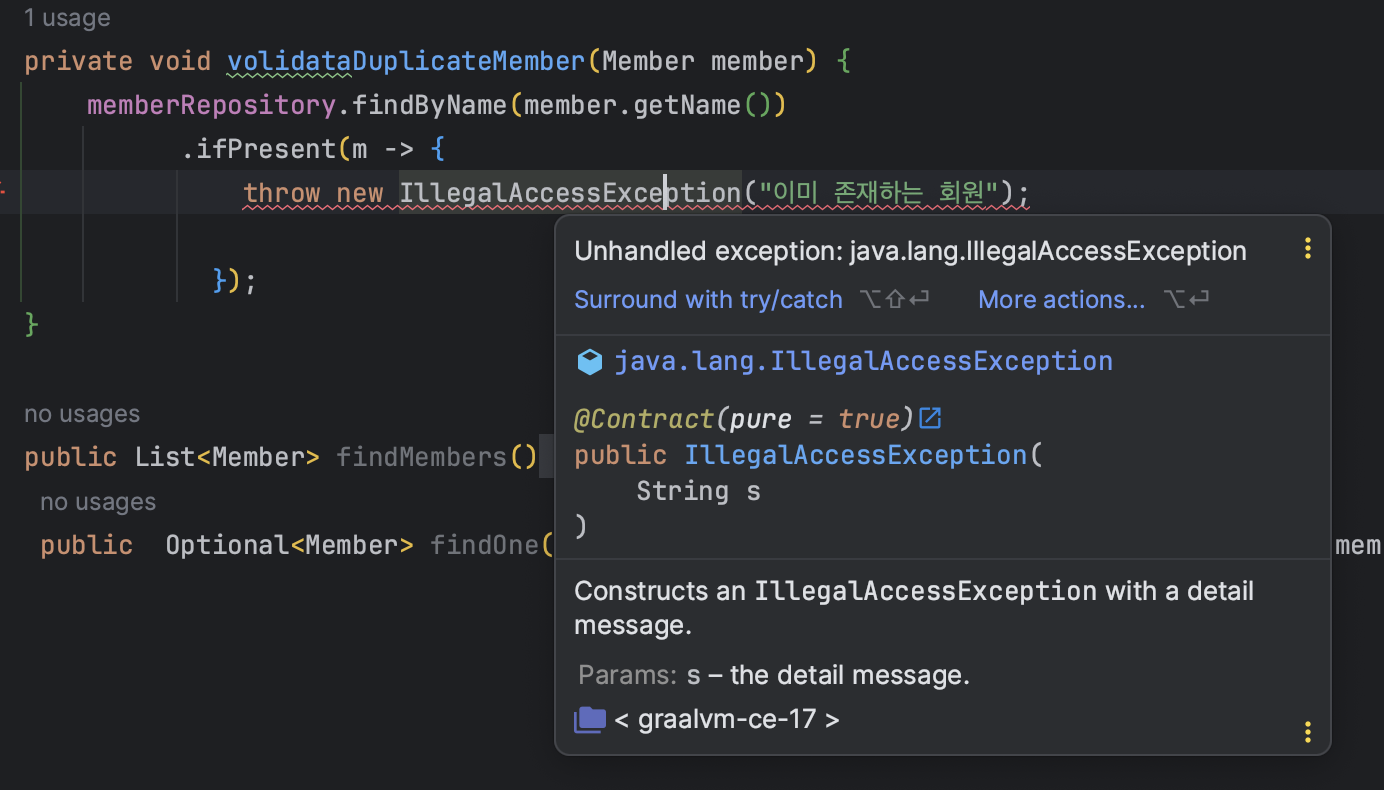Click the '1 usage' inlay hint
Screen dimensions: 1384x790
click(x=67, y=18)
